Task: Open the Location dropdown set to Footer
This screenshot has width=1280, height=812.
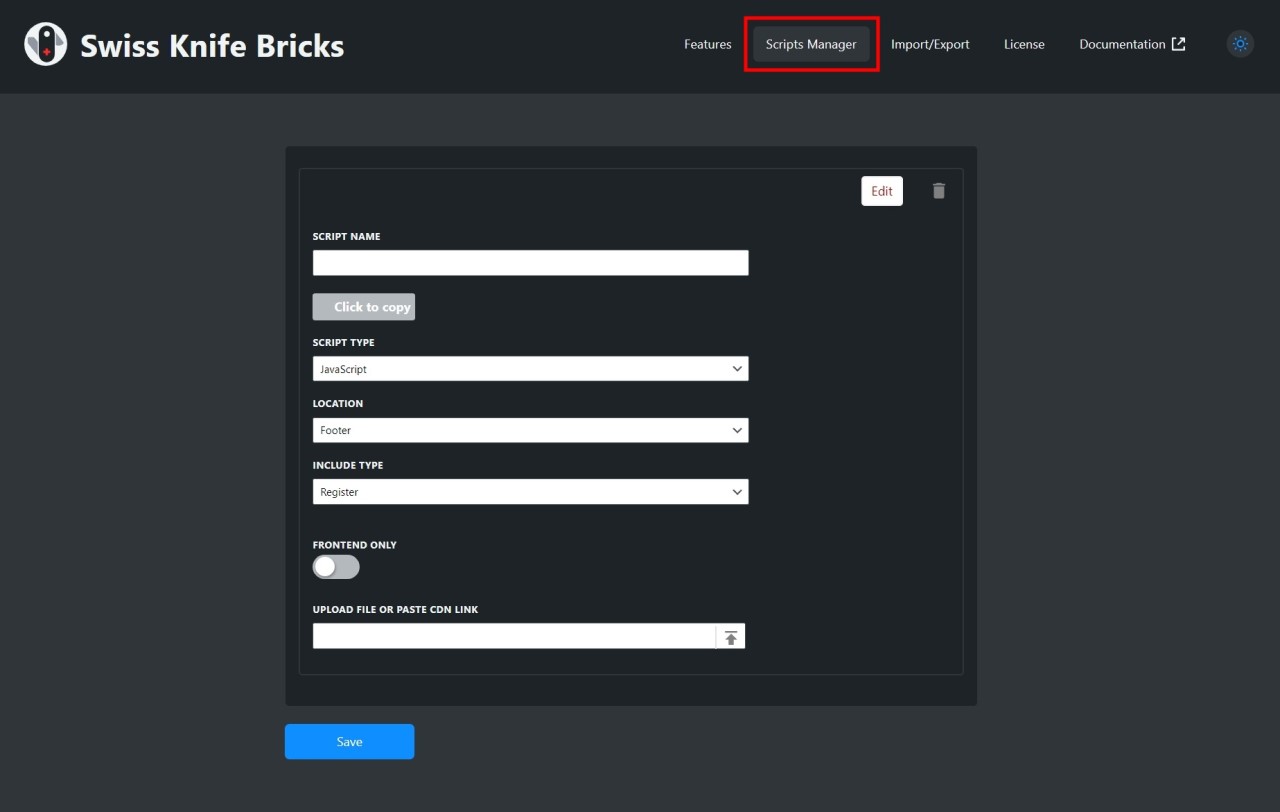Action: tap(530, 430)
